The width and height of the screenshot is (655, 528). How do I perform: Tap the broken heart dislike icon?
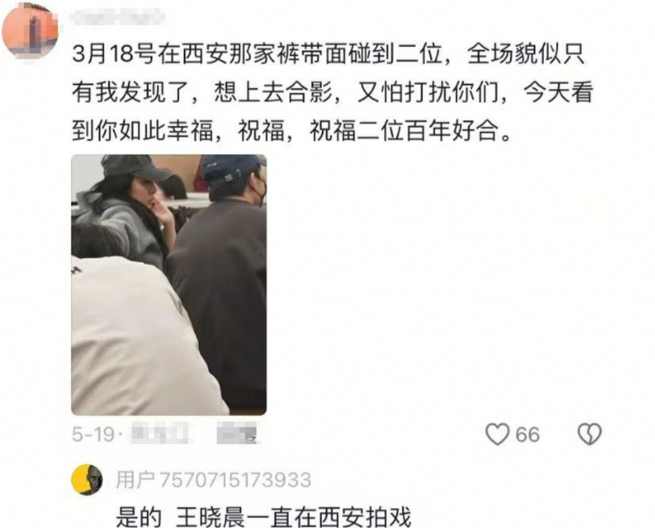[x=589, y=434]
